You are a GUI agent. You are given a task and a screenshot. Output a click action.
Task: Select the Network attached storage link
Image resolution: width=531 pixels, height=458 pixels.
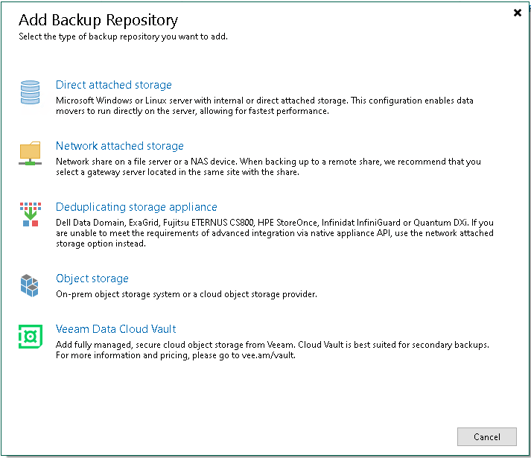[x=120, y=146]
